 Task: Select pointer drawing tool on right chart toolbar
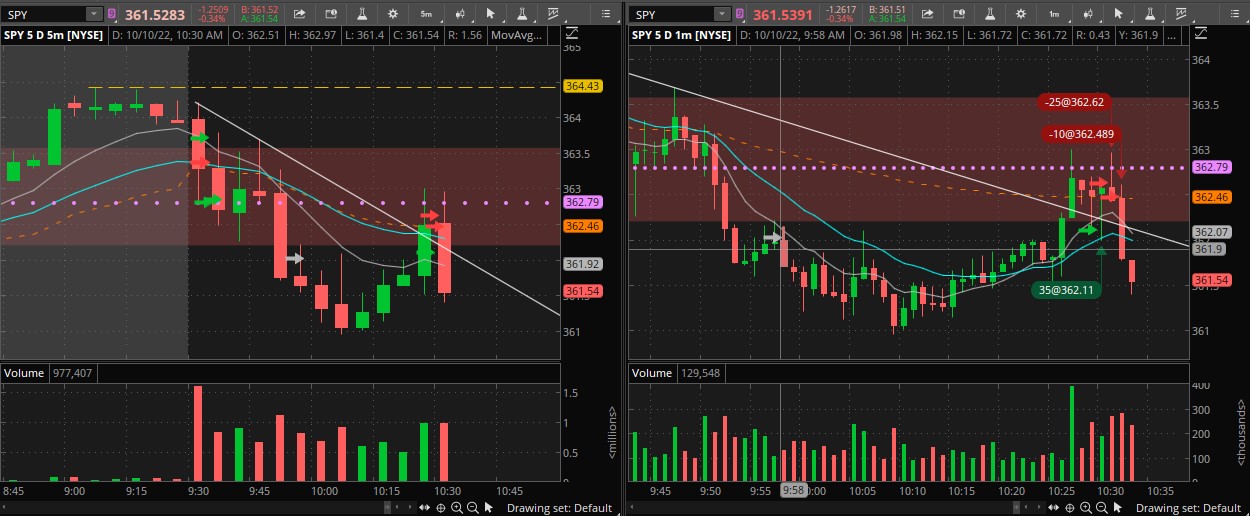[x=1118, y=14]
